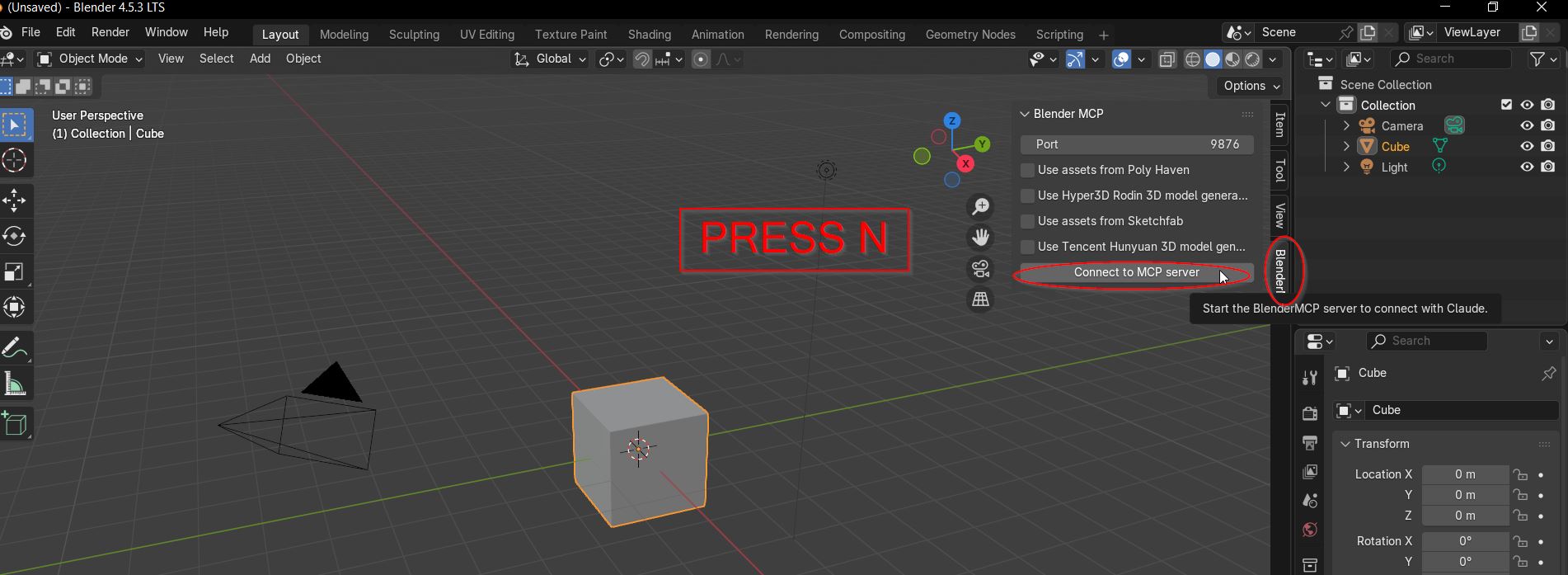Click the Location X value field
The width and height of the screenshot is (1568, 575).
pyautogui.click(x=1465, y=474)
